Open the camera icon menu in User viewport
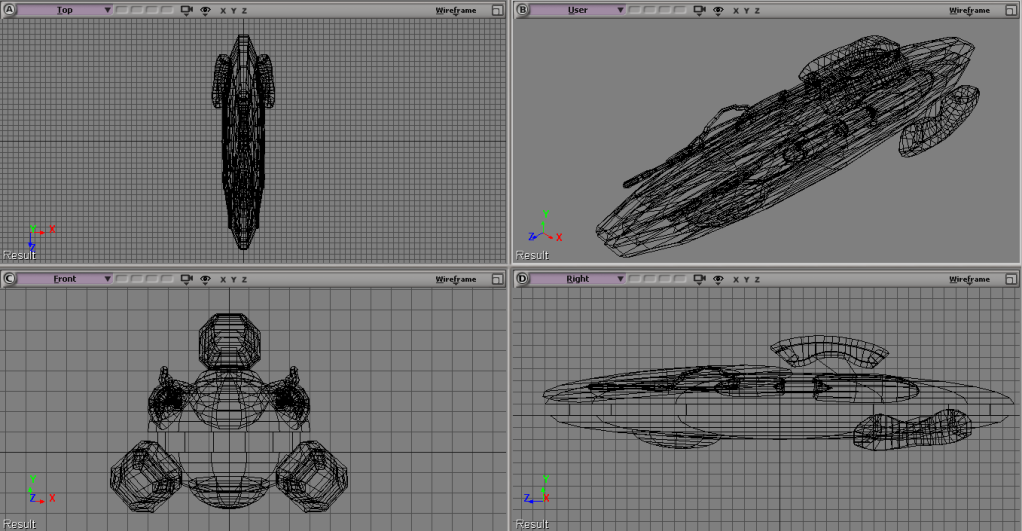 click(699, 10)
